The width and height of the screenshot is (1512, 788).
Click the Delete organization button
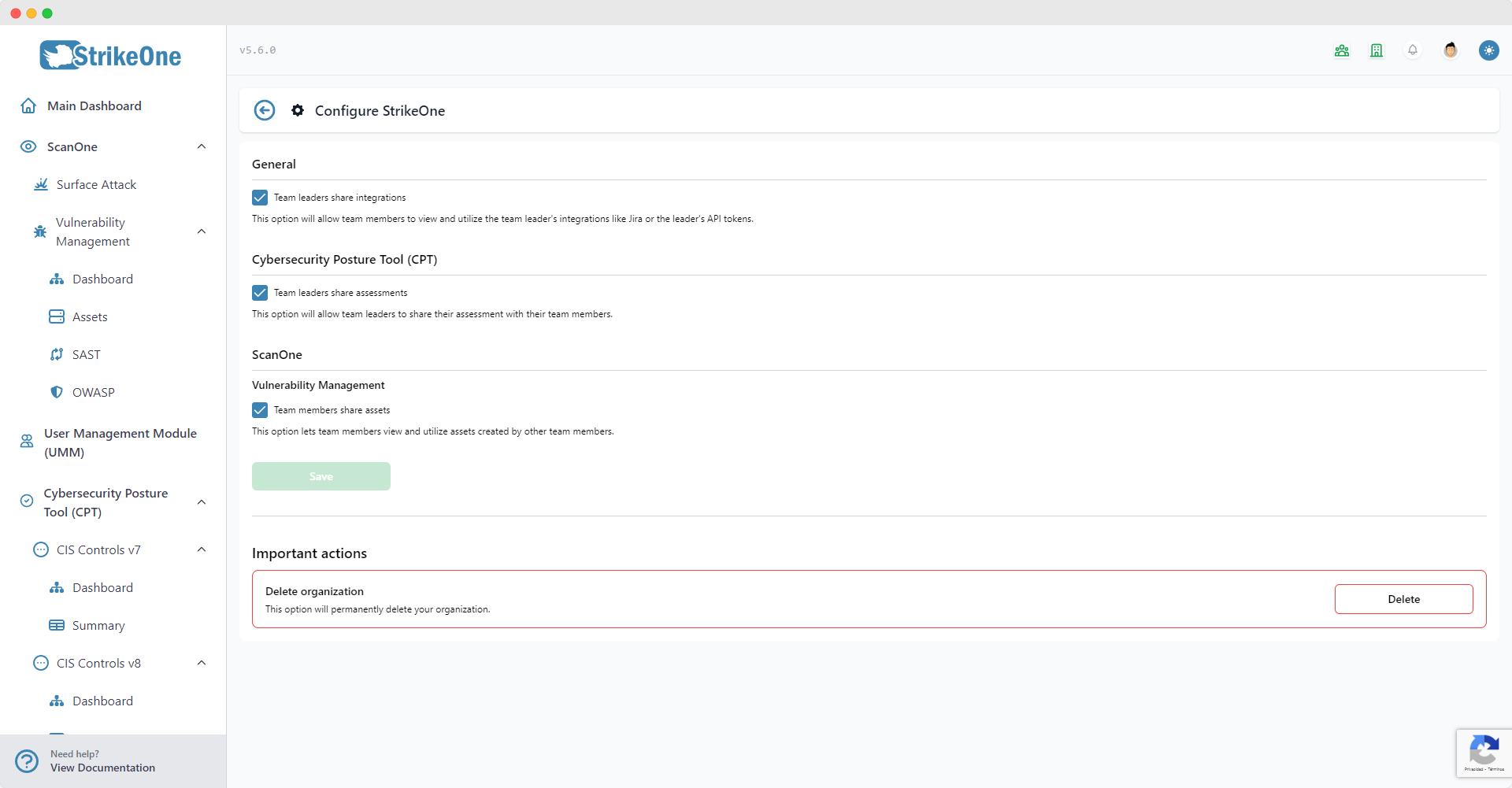pos(1403,598)
